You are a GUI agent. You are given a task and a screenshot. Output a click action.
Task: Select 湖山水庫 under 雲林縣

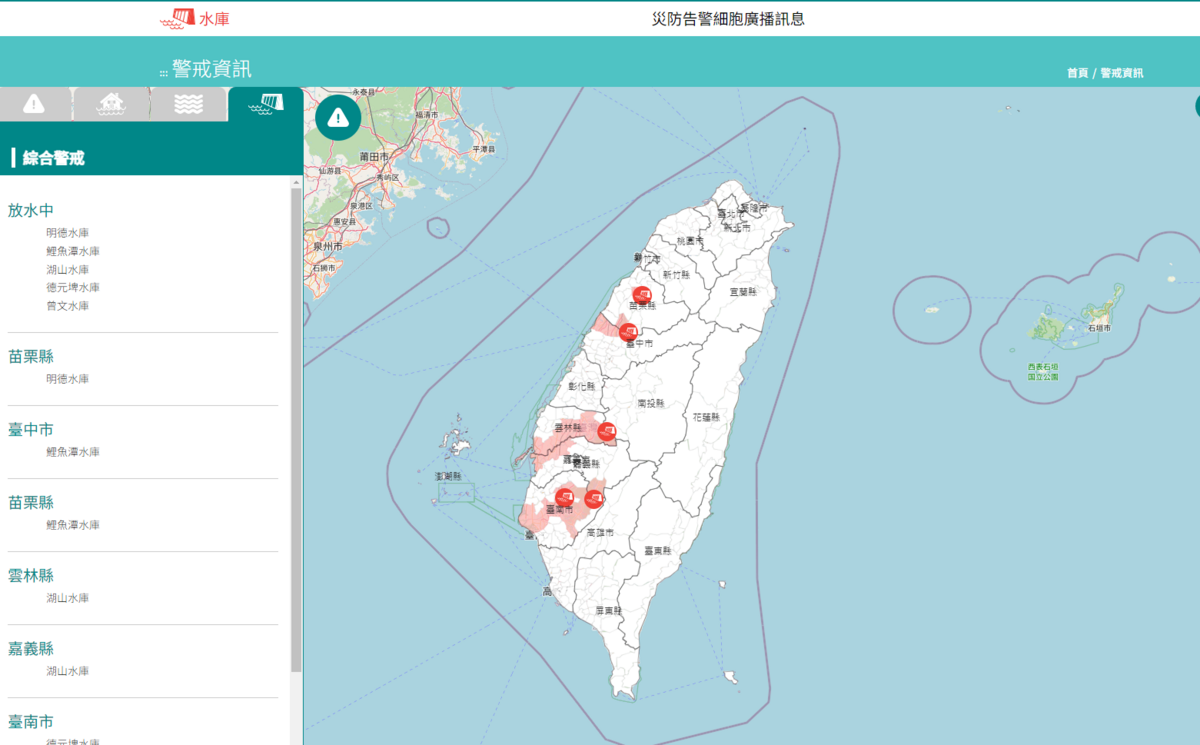coord(67,598)
